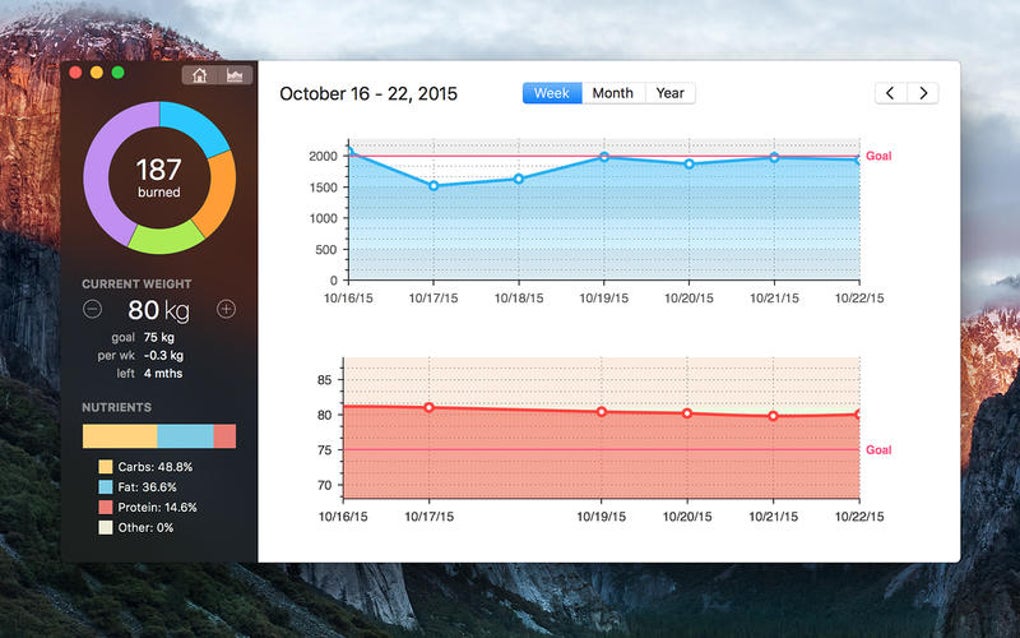Minimize the window with yellow button

click(x=97, y=73)
